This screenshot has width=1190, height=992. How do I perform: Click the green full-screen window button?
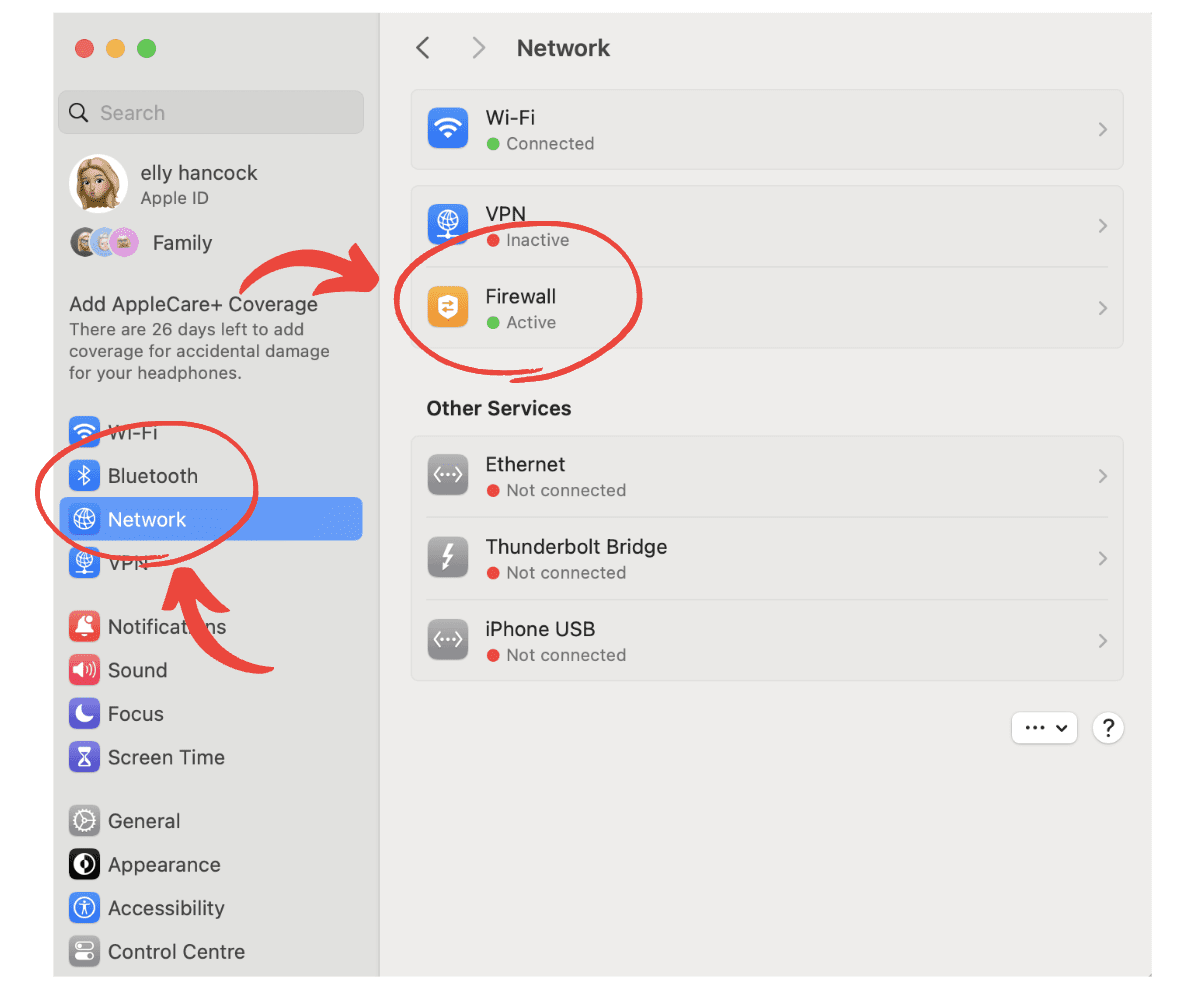point(146,49)
